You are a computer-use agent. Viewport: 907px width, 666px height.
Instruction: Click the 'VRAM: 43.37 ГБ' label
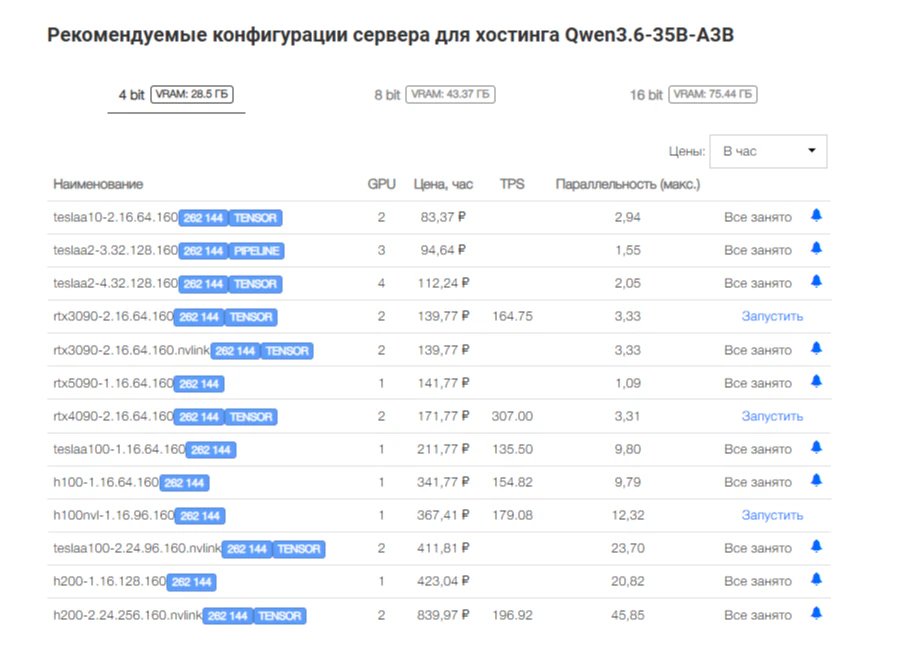pos(451,94)
